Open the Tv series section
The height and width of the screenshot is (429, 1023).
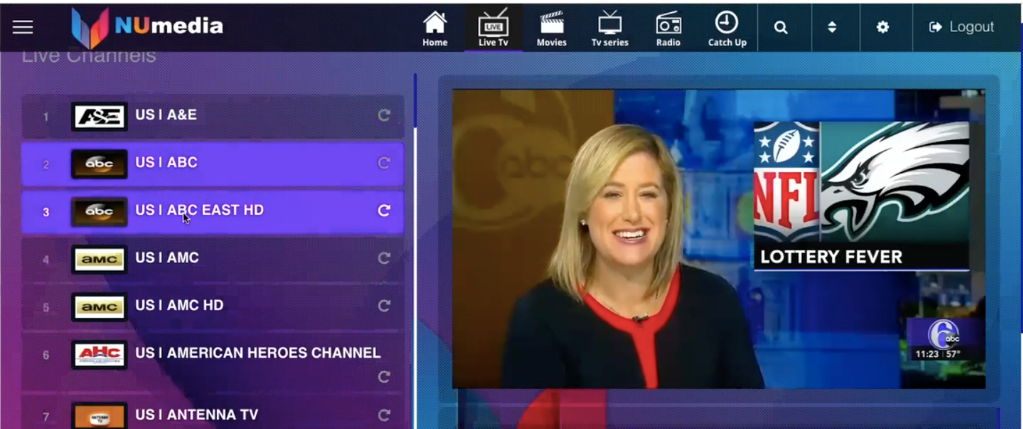click(610, 29)
